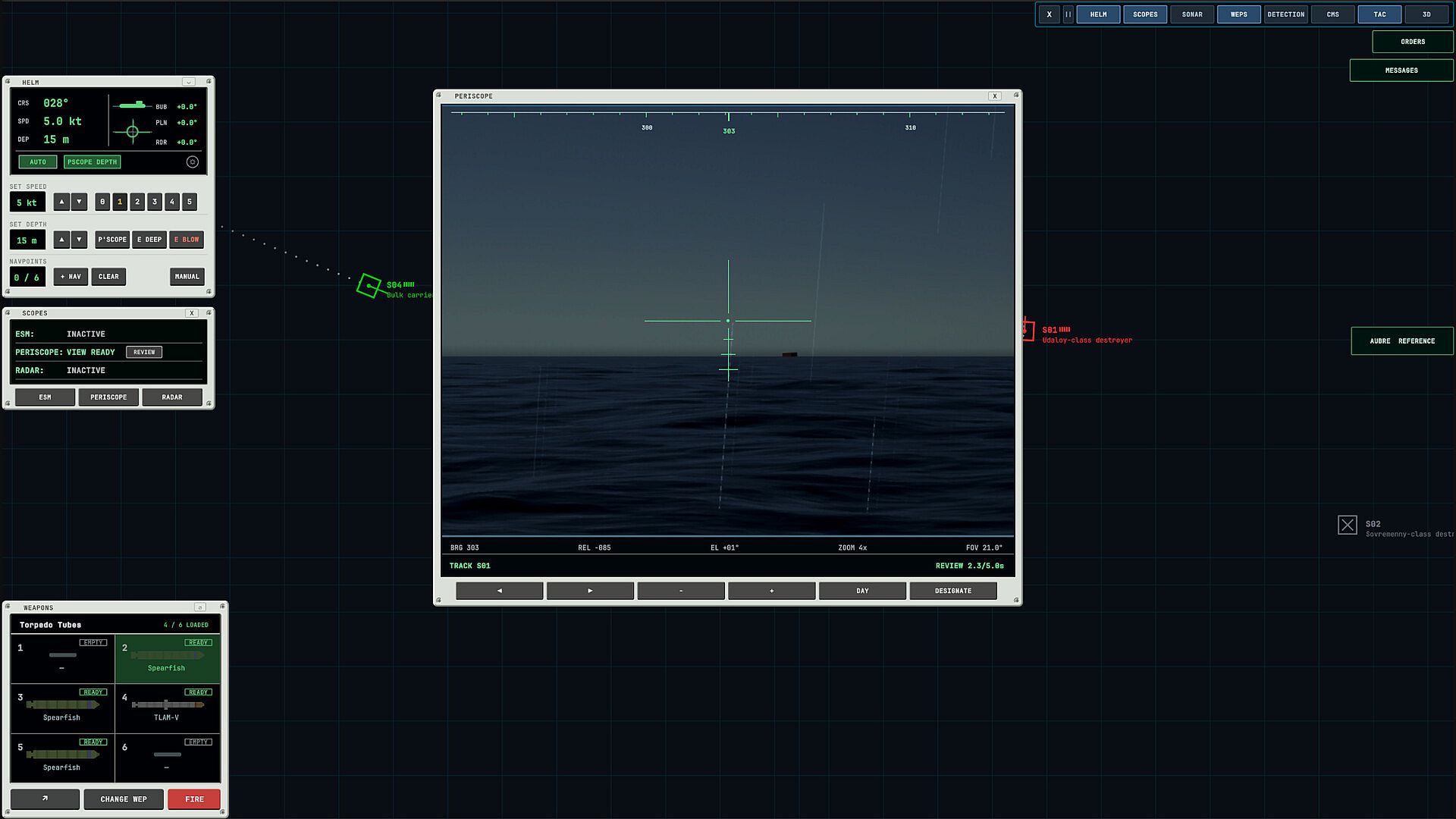Zoom out the periscope
This screenshot has width=1456, height=819.
tap(681, 591)
